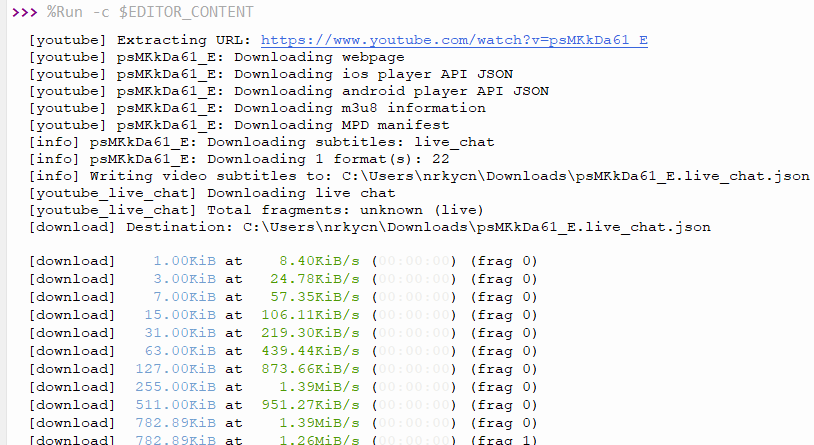Click the 24.78KiB/s speed value

[x=315, y=279]
